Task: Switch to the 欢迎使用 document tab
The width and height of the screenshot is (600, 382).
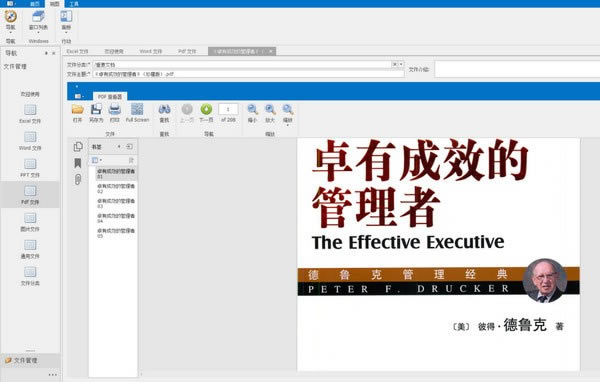Action: tap(114, 51)
